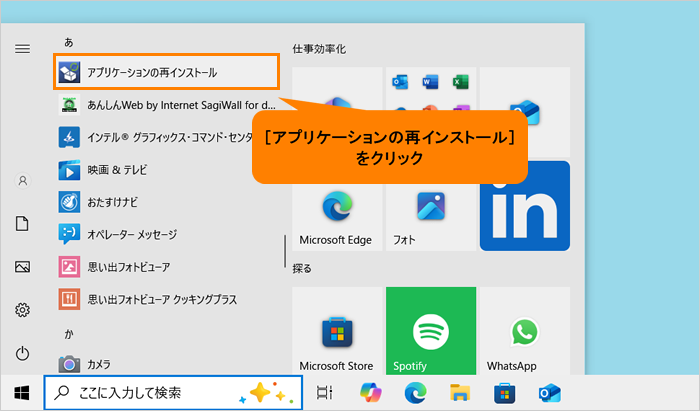Click the か letter group header
The image size is (700, 411).
[69, 334]
